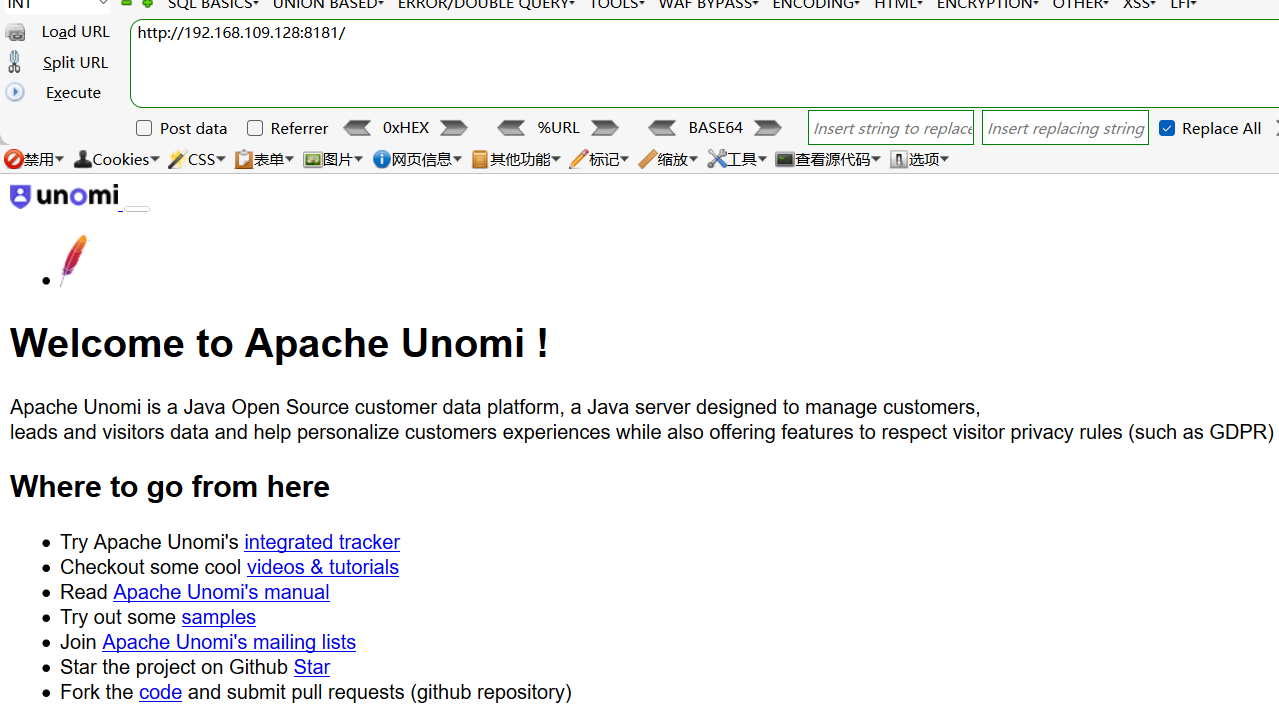Open the 网页信息 (Information) dropdown

click(x=417, y=159)
